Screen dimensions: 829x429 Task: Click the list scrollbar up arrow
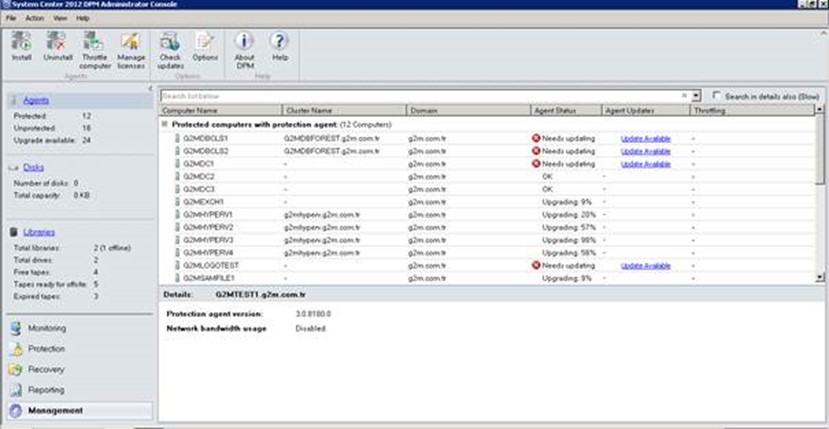pos(819,109)
